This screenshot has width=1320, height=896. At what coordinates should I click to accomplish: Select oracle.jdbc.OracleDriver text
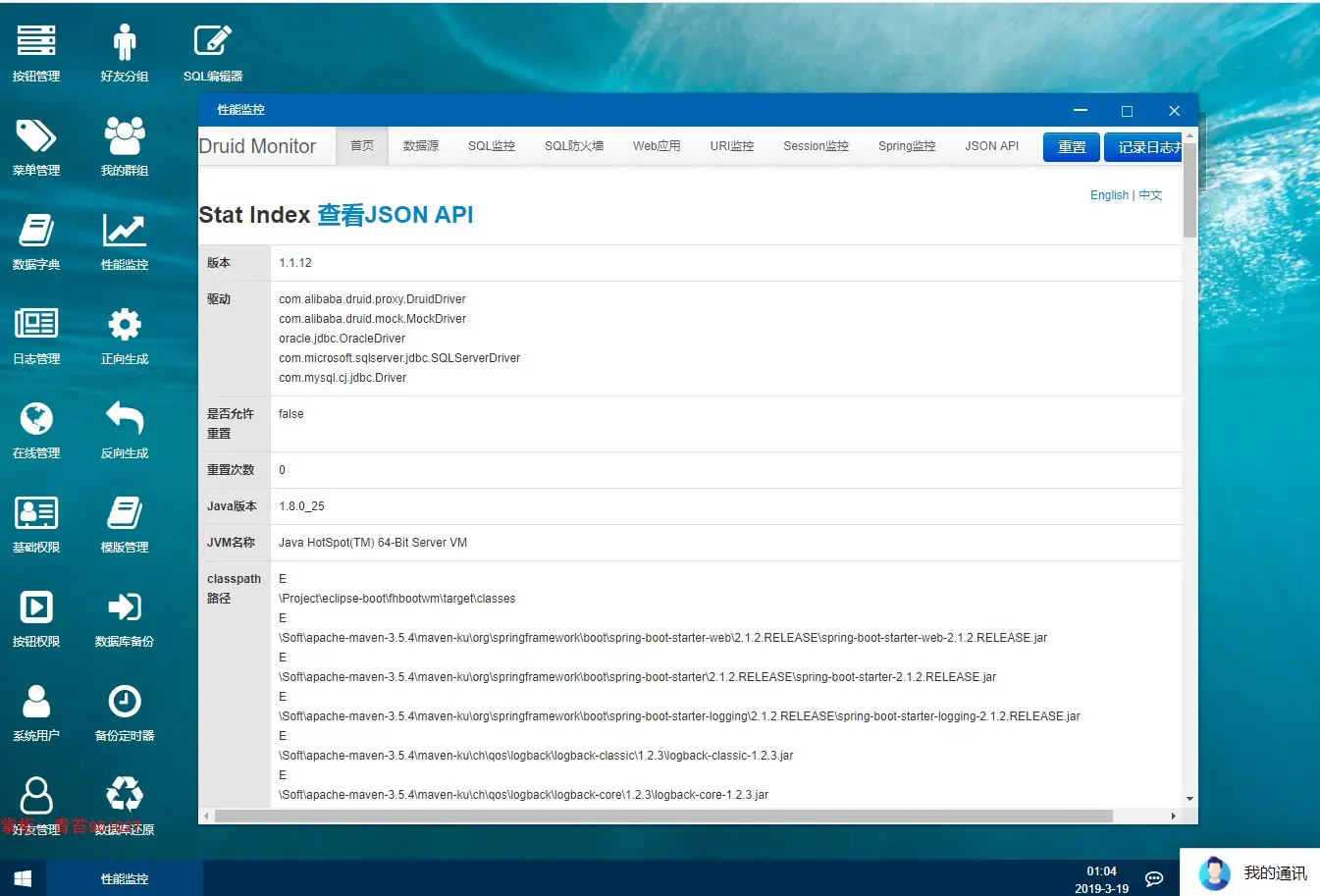point(342,339)
